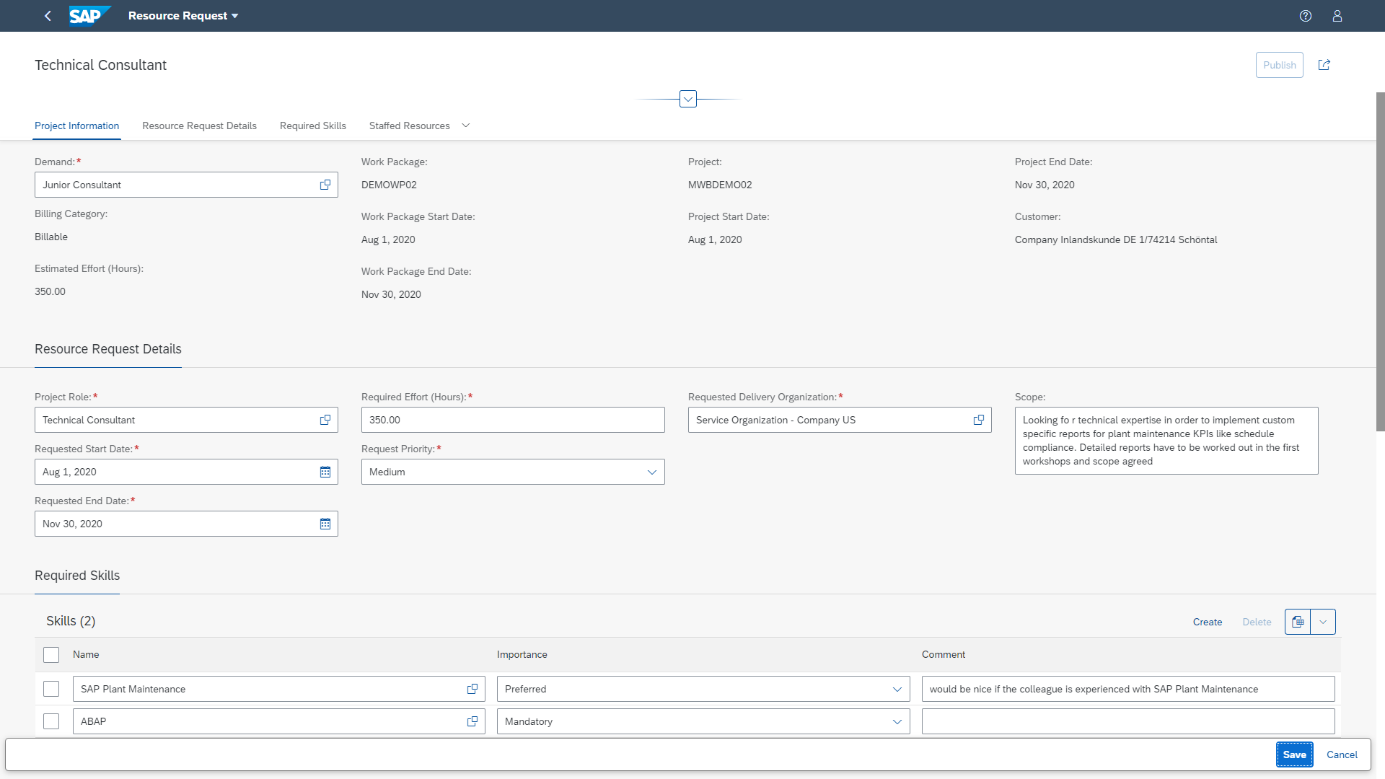Open the user profile icon
This screenshot has height=779, width=1385.
pyautogui.click(x=1337, y=16)
